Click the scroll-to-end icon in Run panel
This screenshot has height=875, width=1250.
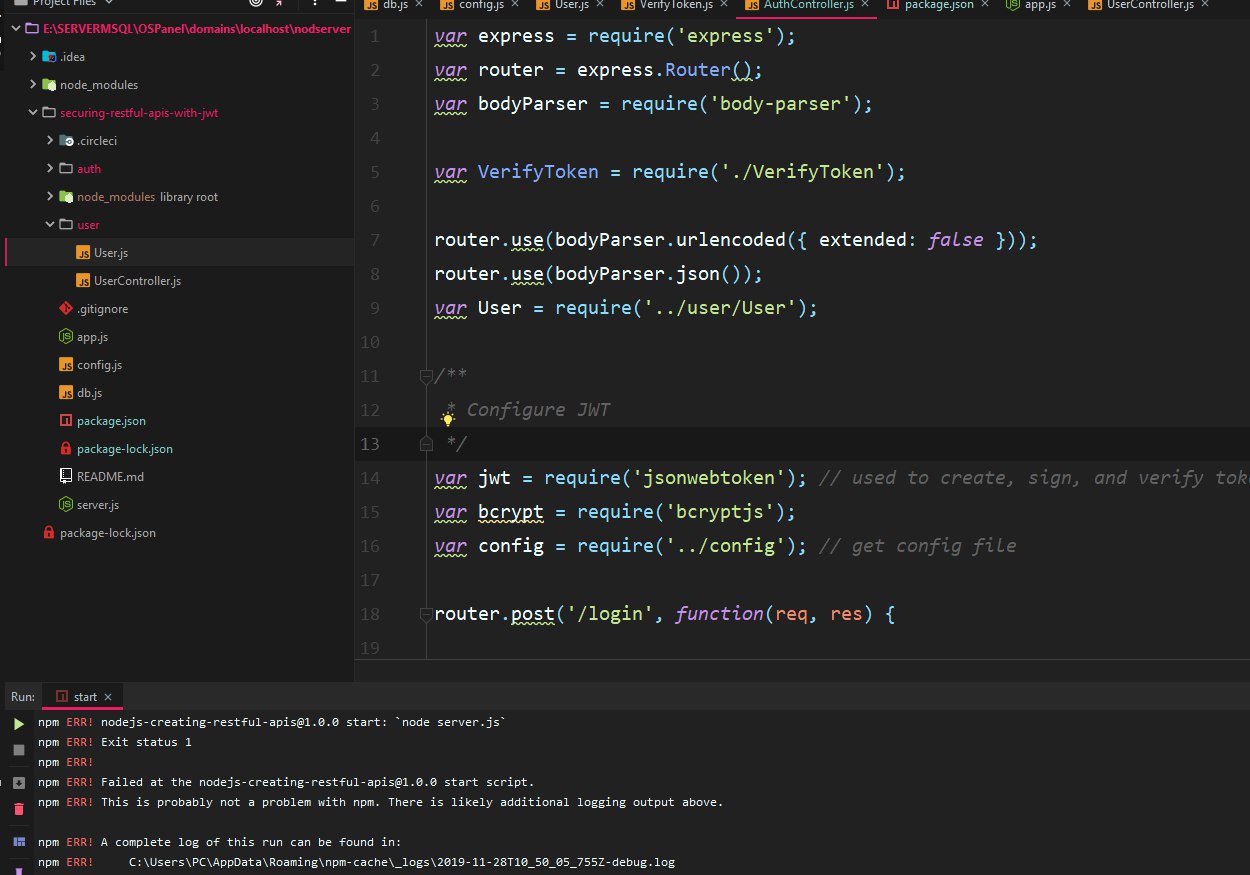tap(18, 783)
